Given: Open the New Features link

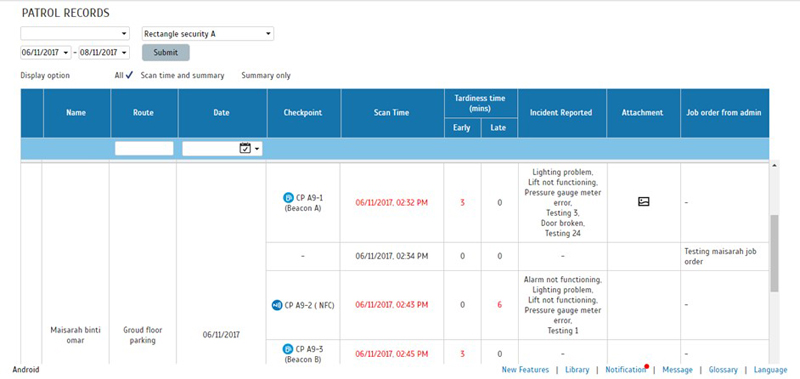Looking at the screenshot, I should point(525,370).
